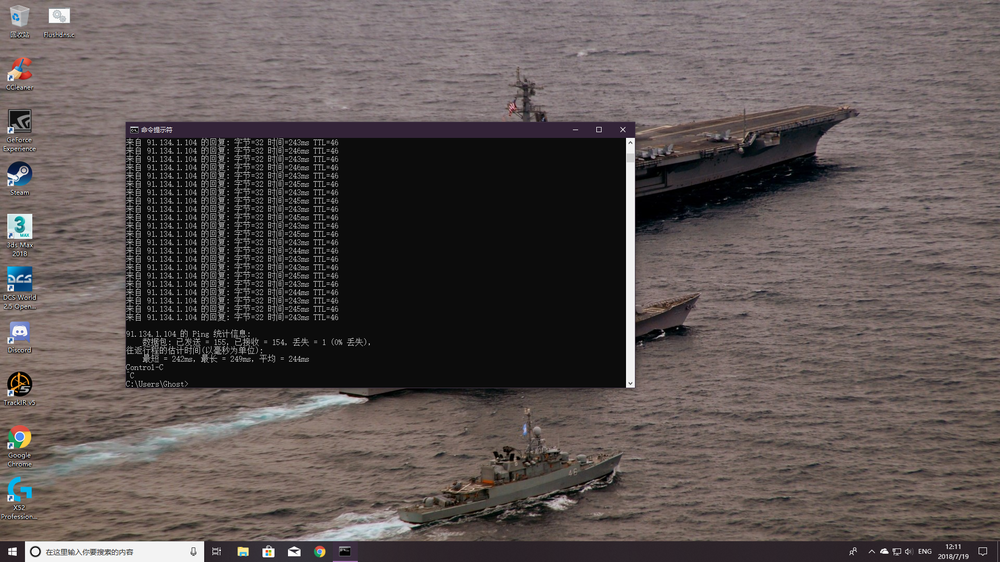Open the Recycle Bin desktop icon

tap(19, 20)
